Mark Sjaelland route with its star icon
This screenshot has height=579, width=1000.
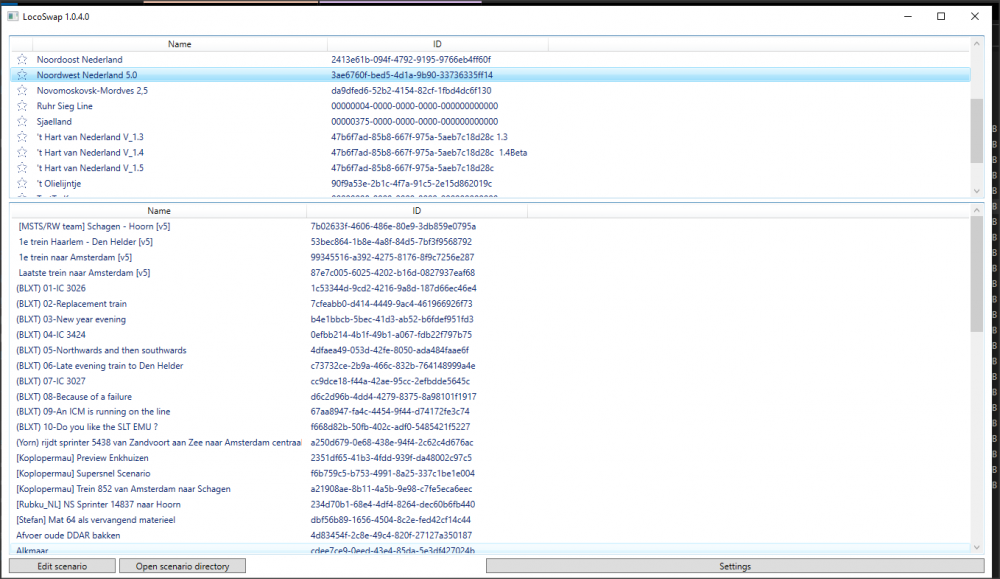(22, 122)
